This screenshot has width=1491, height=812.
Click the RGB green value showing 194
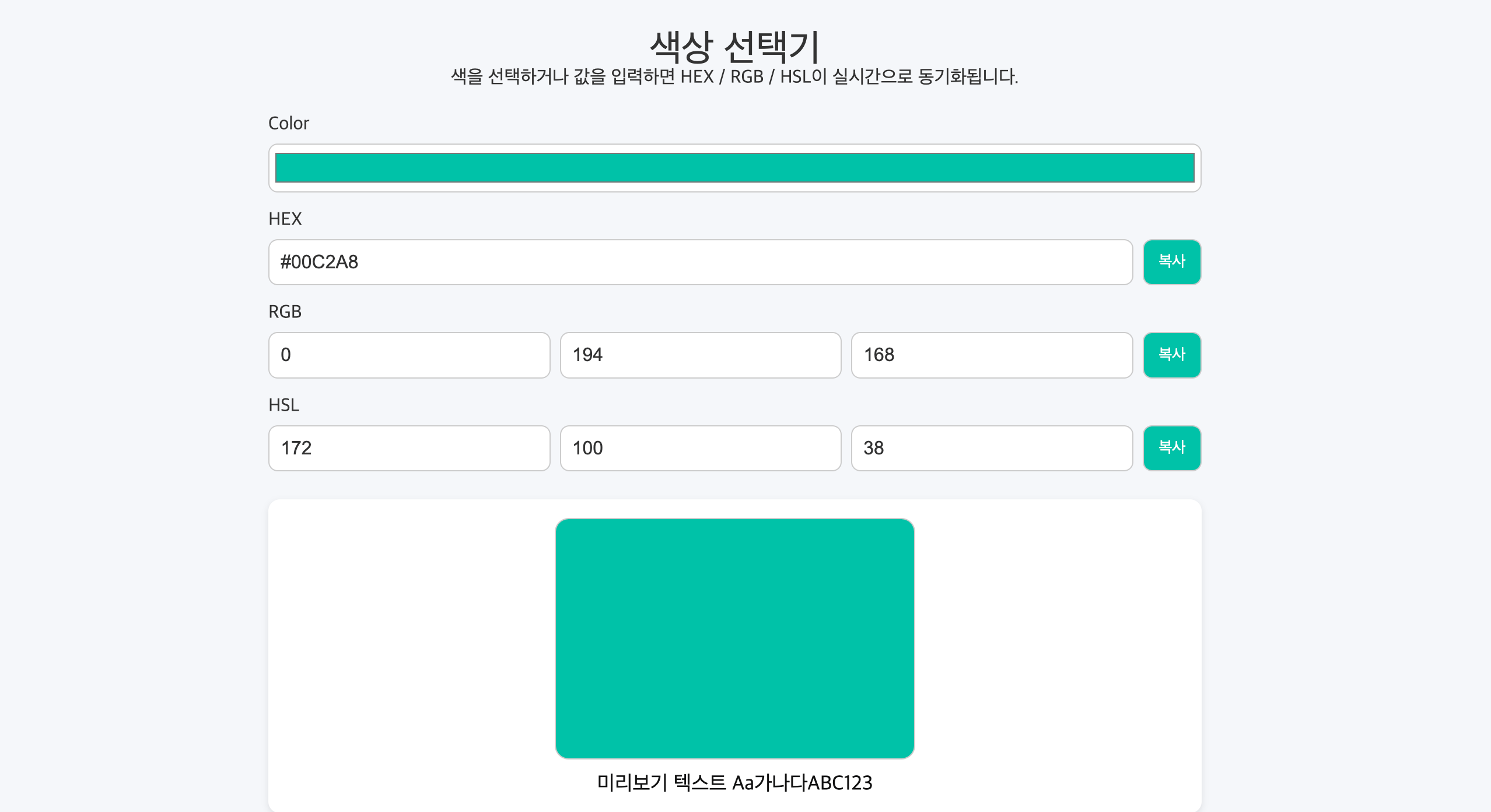pyautogui.click(x=700, y=355)
